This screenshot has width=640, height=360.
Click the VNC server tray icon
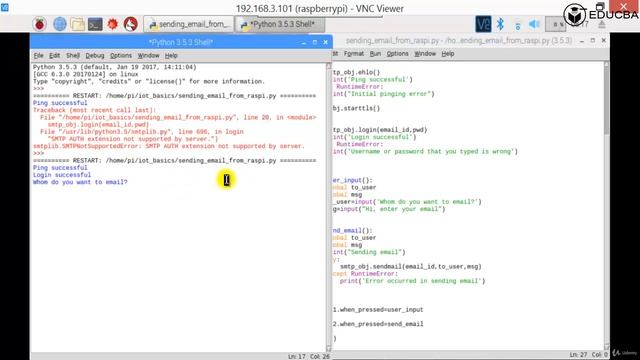483,24
